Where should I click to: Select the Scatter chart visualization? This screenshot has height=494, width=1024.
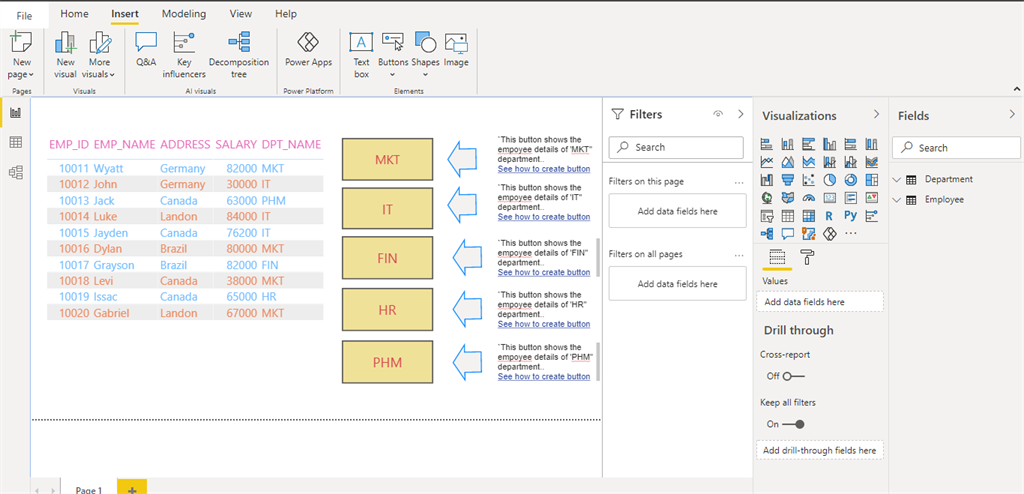809,179
